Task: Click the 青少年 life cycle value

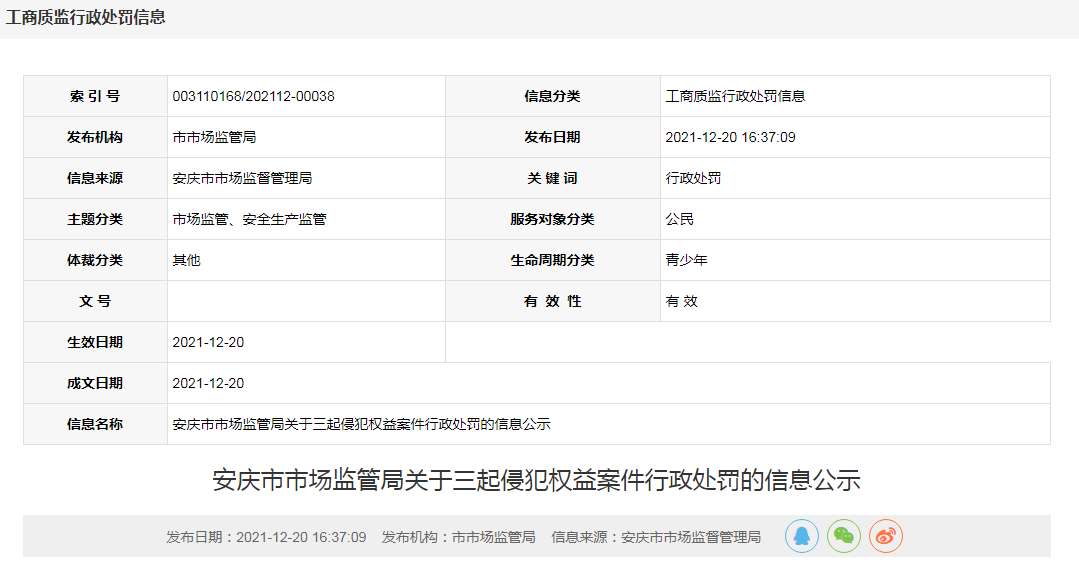Action: coord(686,260)
